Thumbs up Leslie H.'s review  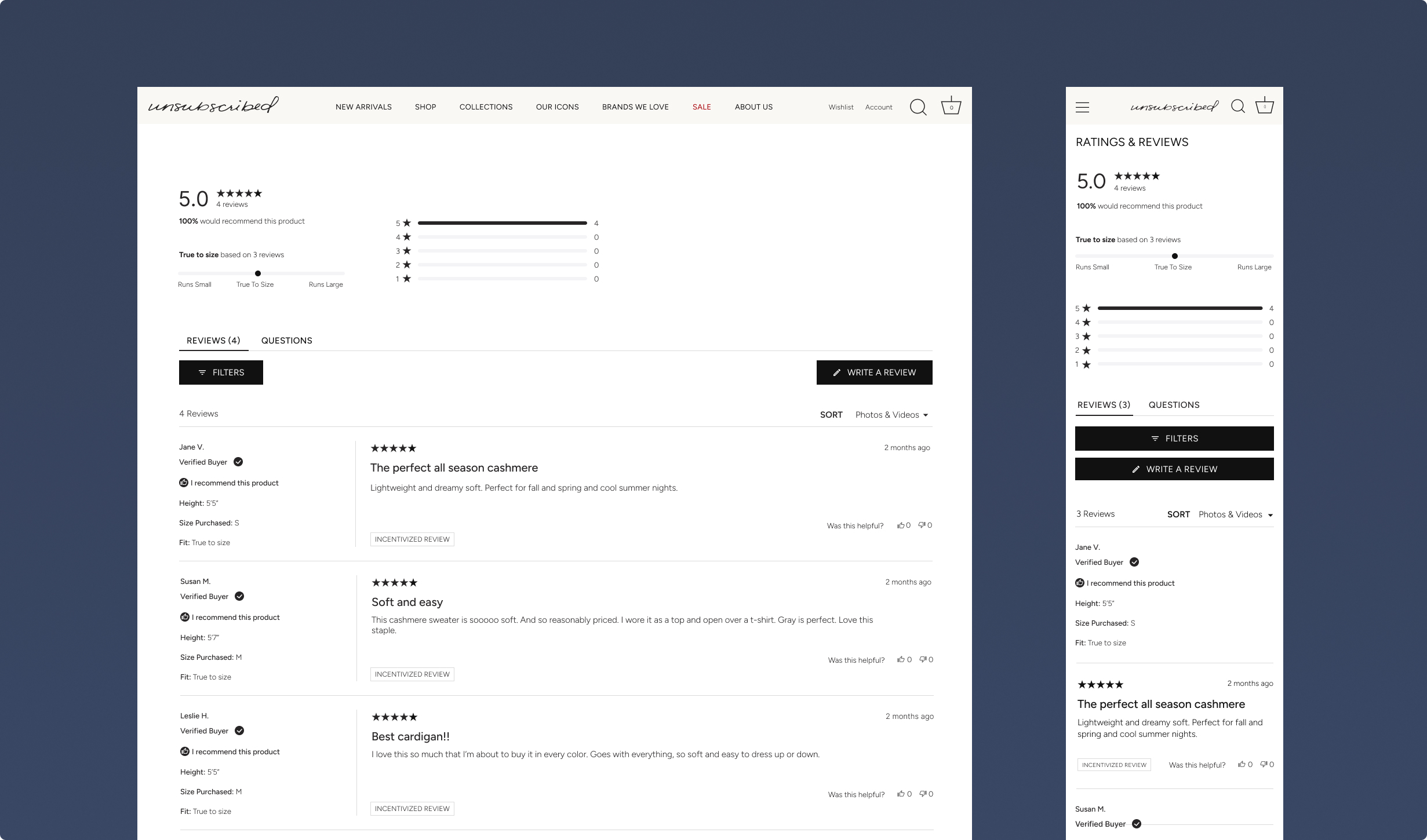[x=901, y=794]
